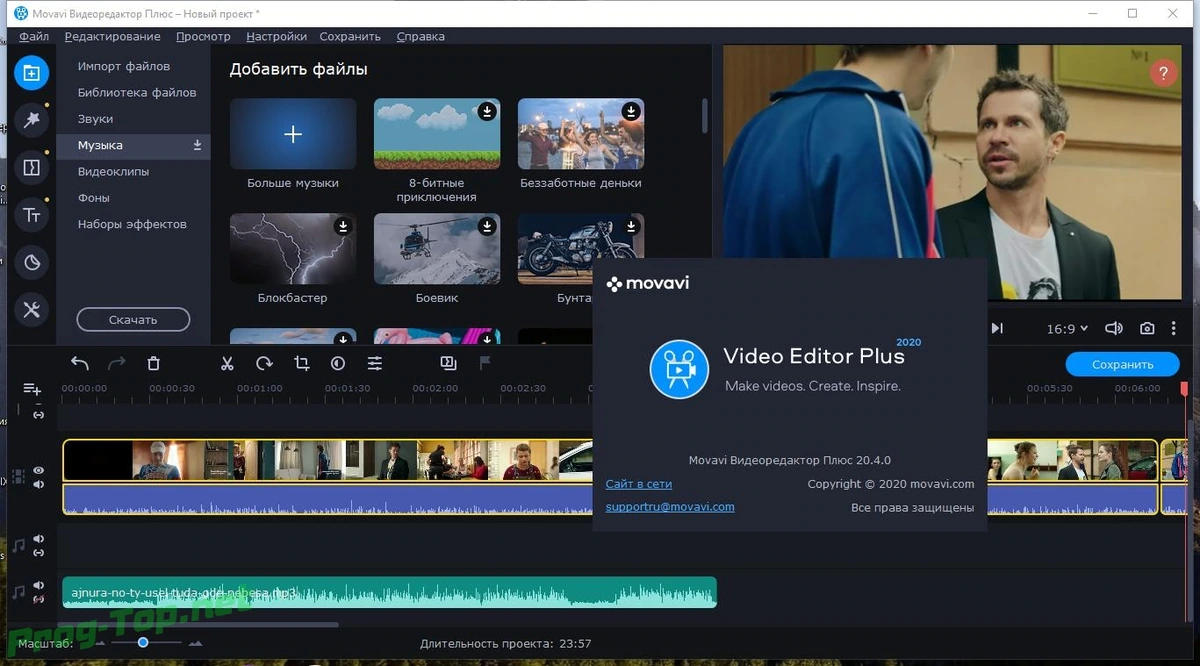Click the Add track icon
Screen dimensions: 1200x666
32,389
